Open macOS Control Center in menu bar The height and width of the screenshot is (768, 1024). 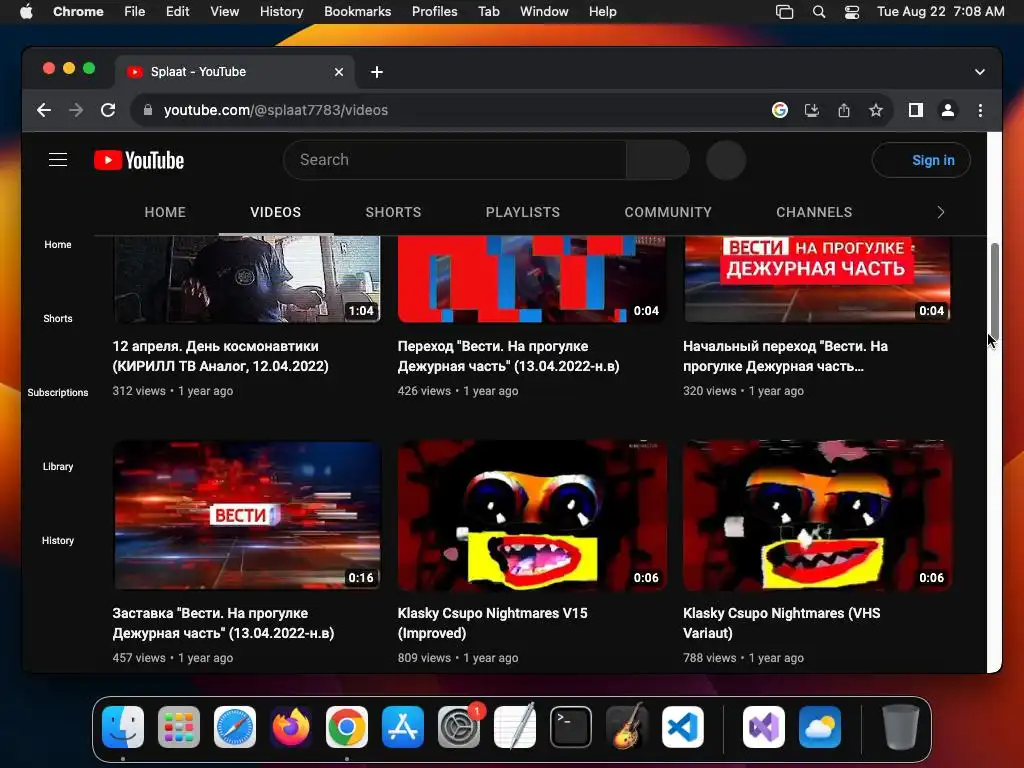click(852, 12)
